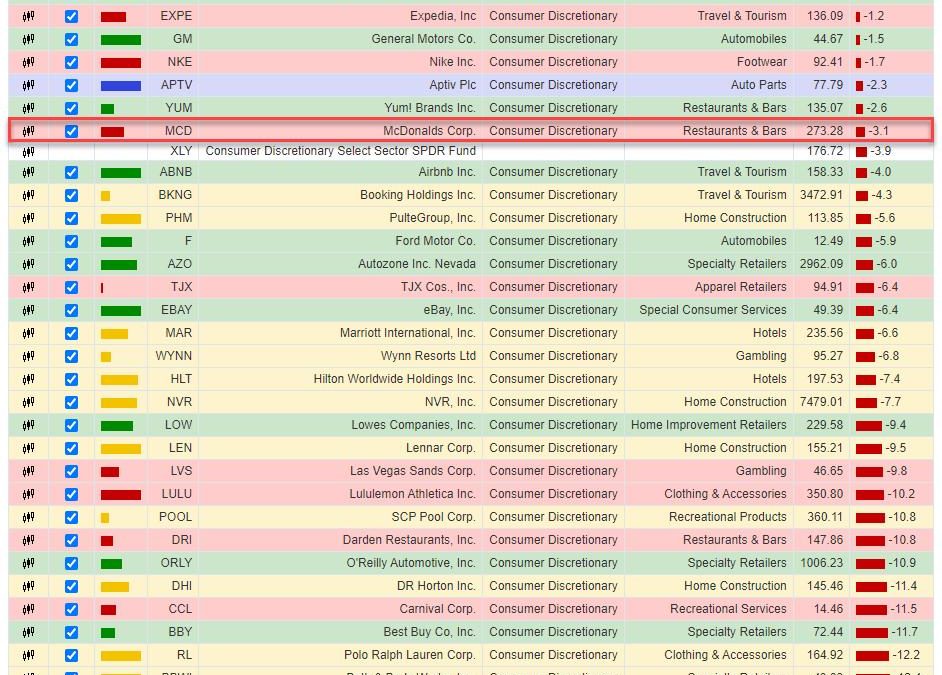942x675 pixels.
Task: Click Hilton's 'Consumer Discretionary' sector cell
Action: [553, 380]
